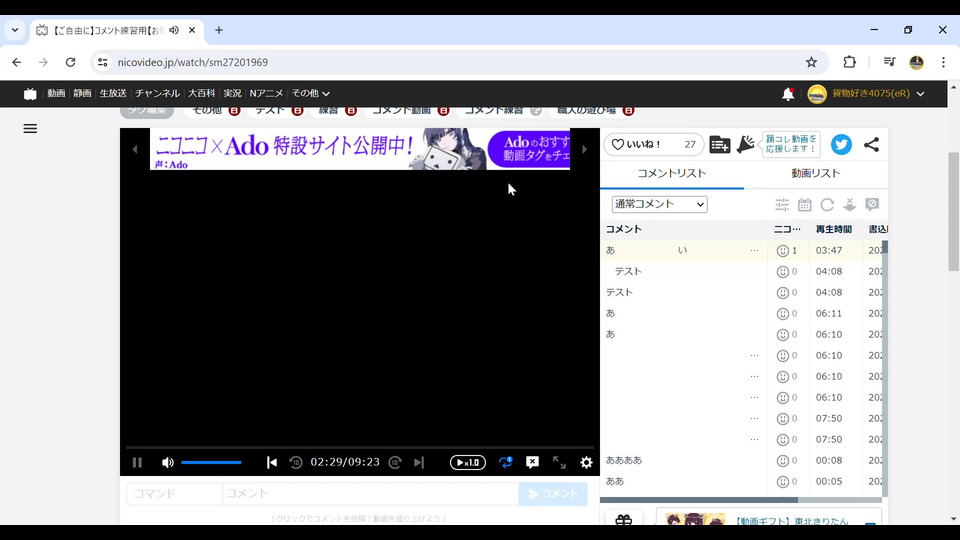Reload comment list icon
960x540 pixels.
click(827, 204)
